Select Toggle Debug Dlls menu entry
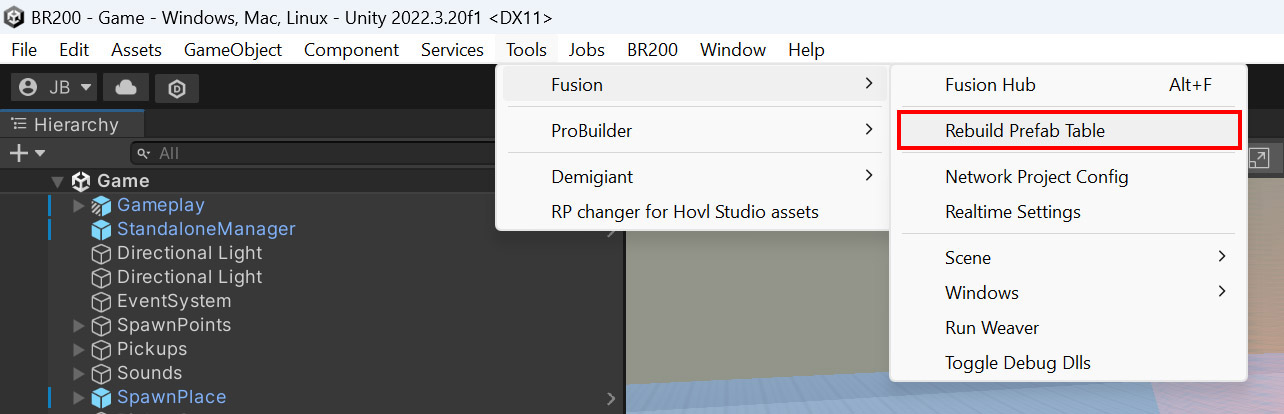Viewport: 1284px width, 414px height. 1017,363
